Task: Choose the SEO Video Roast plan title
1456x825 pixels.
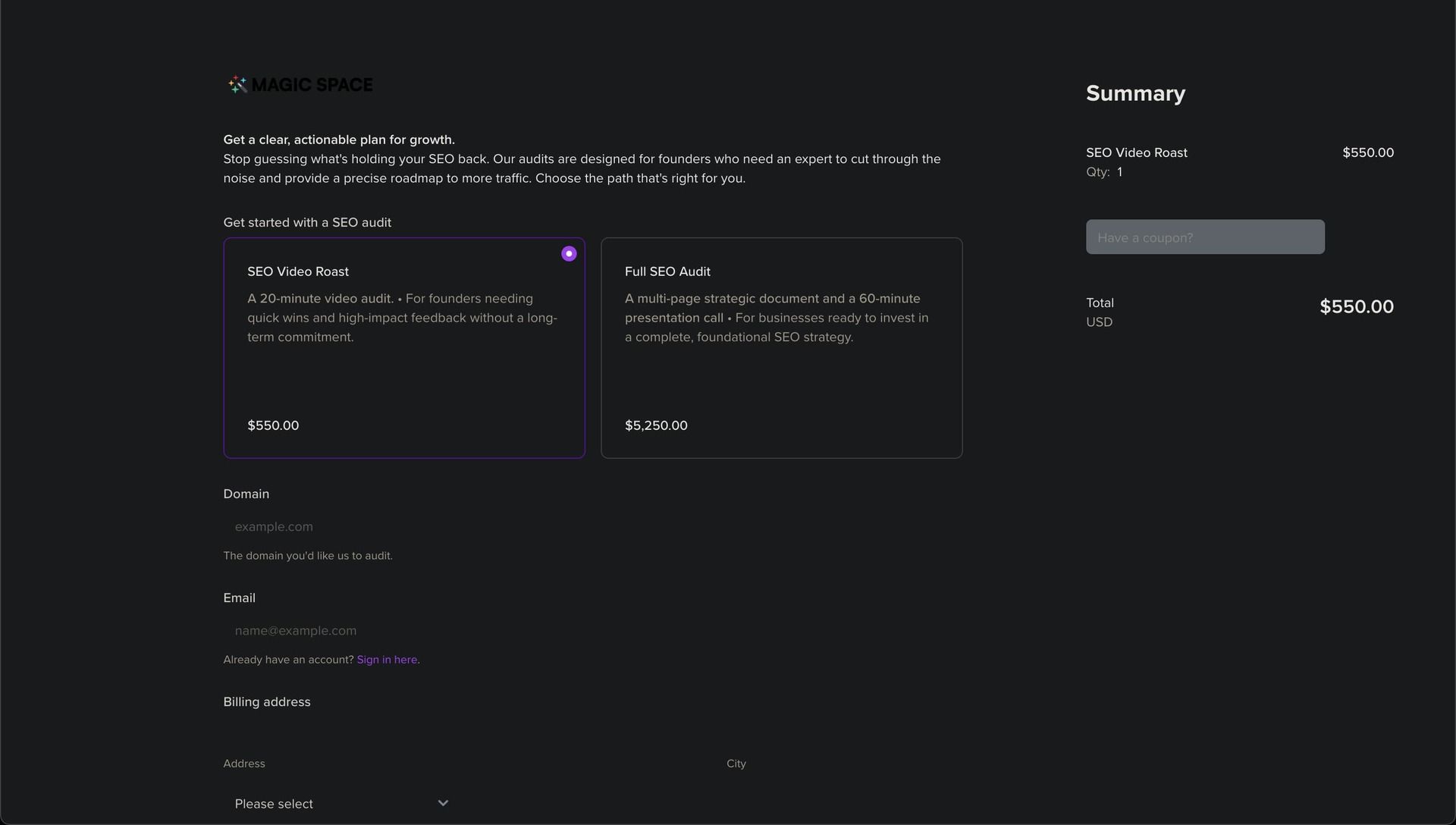Action: coord(298,271)
